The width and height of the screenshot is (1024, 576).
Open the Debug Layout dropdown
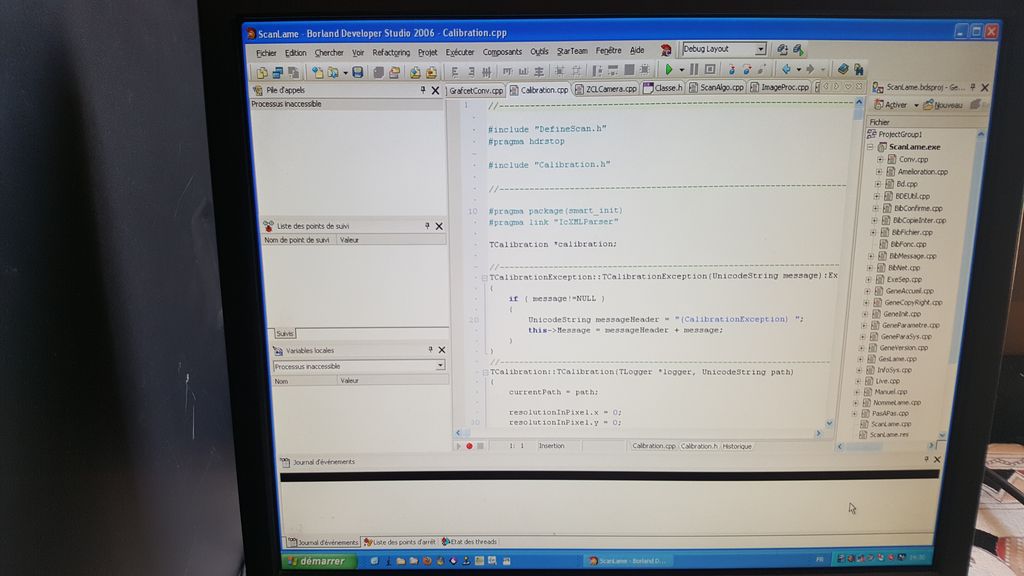click(x=760, y=49)
